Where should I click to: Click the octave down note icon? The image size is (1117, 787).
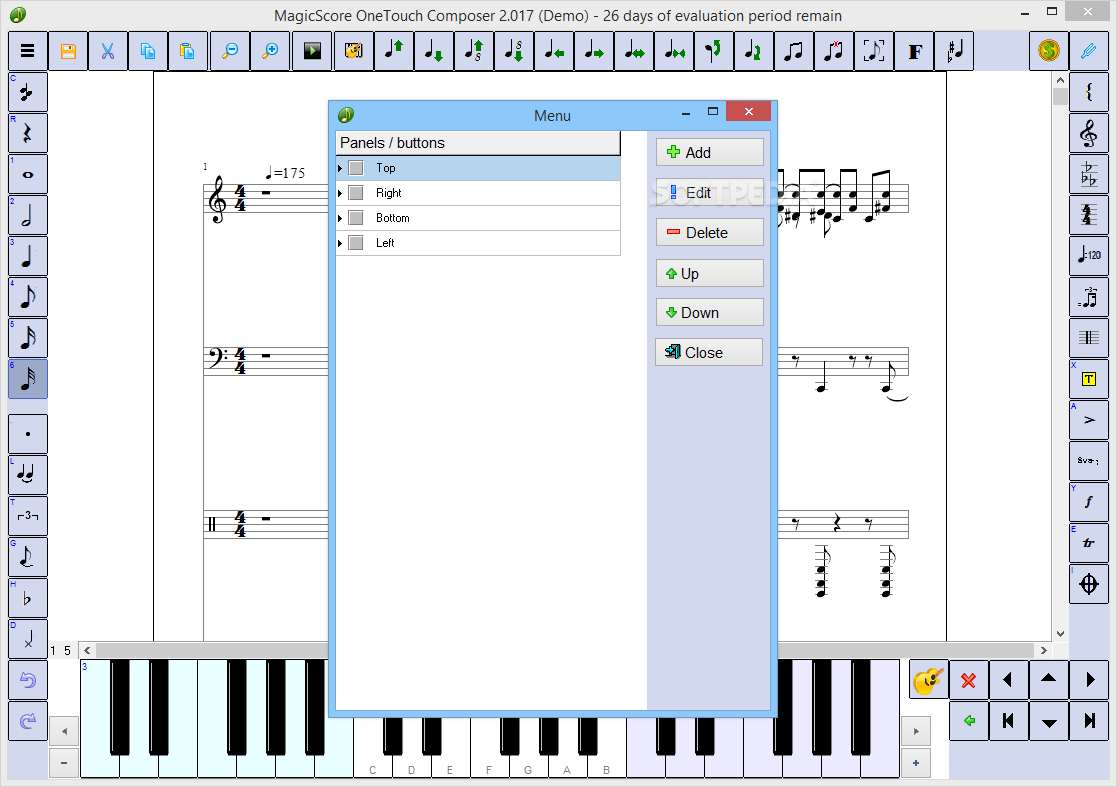[x=514, y=51]
